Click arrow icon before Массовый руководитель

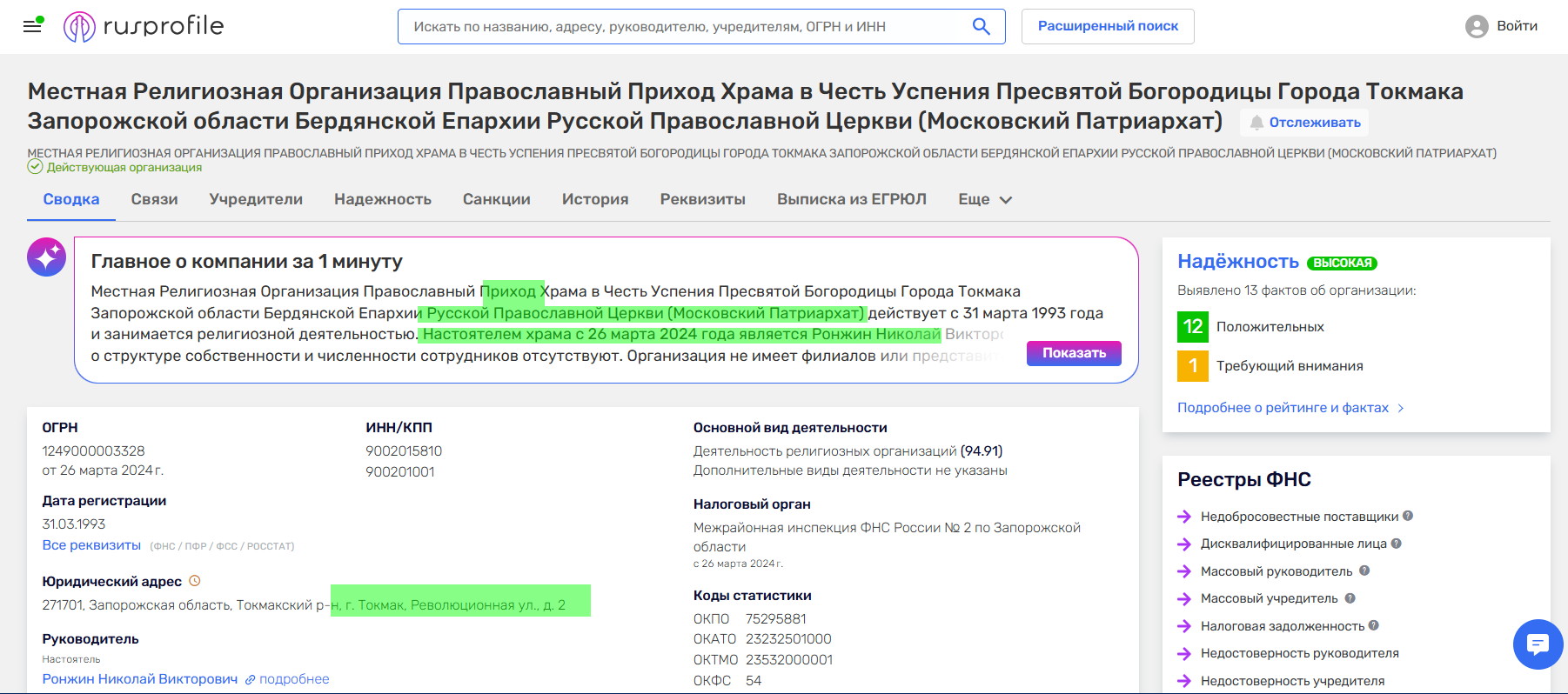1184,571
